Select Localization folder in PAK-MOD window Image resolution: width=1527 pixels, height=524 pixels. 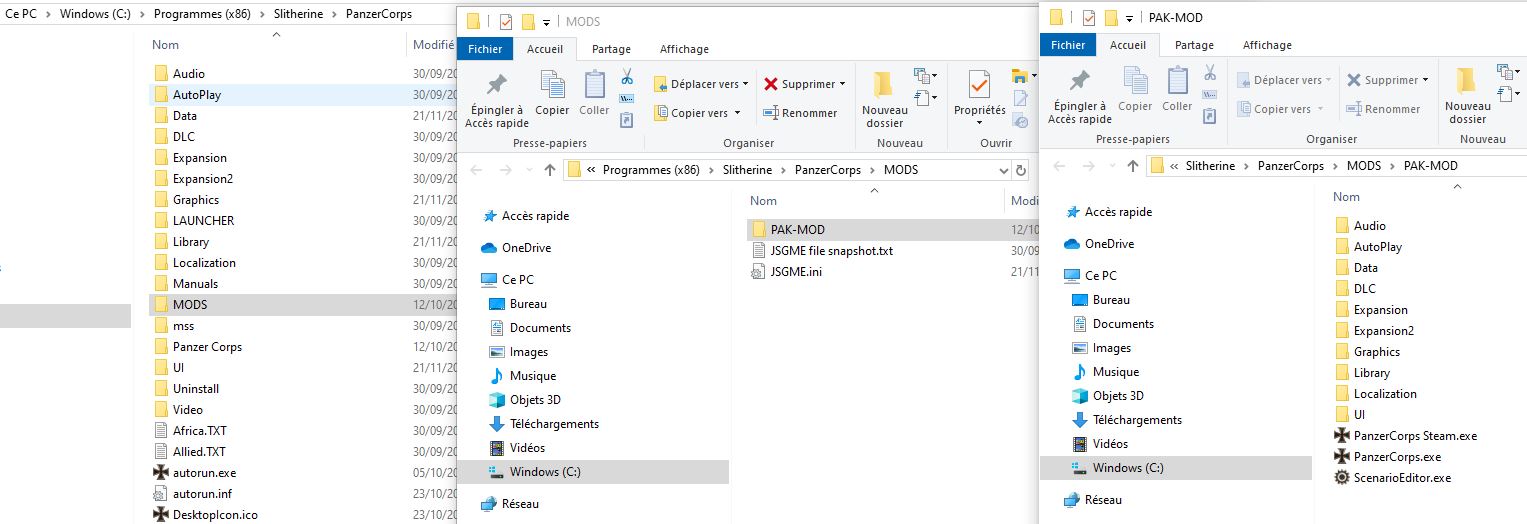click(1375, 394)
